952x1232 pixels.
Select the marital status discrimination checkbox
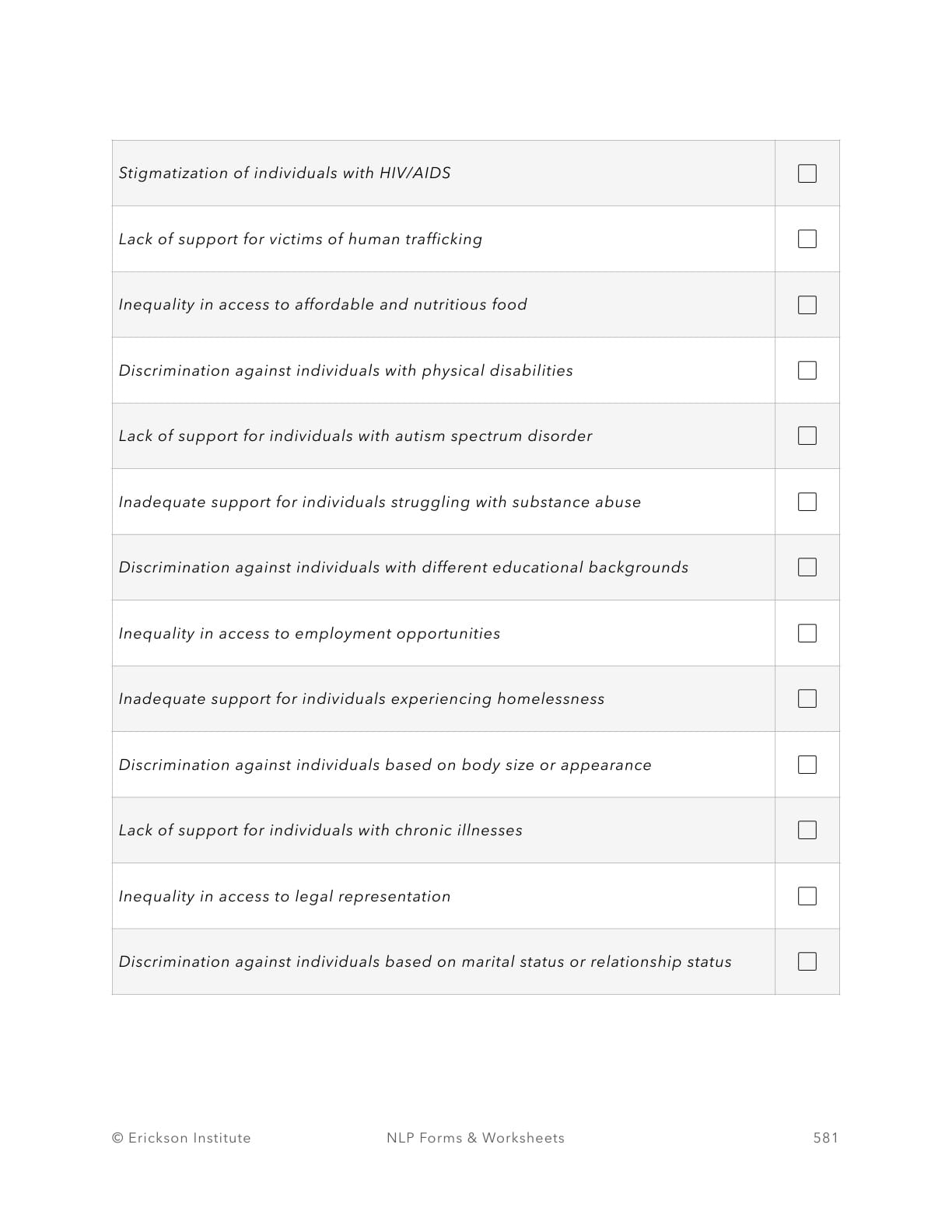(x=807, y=961)
